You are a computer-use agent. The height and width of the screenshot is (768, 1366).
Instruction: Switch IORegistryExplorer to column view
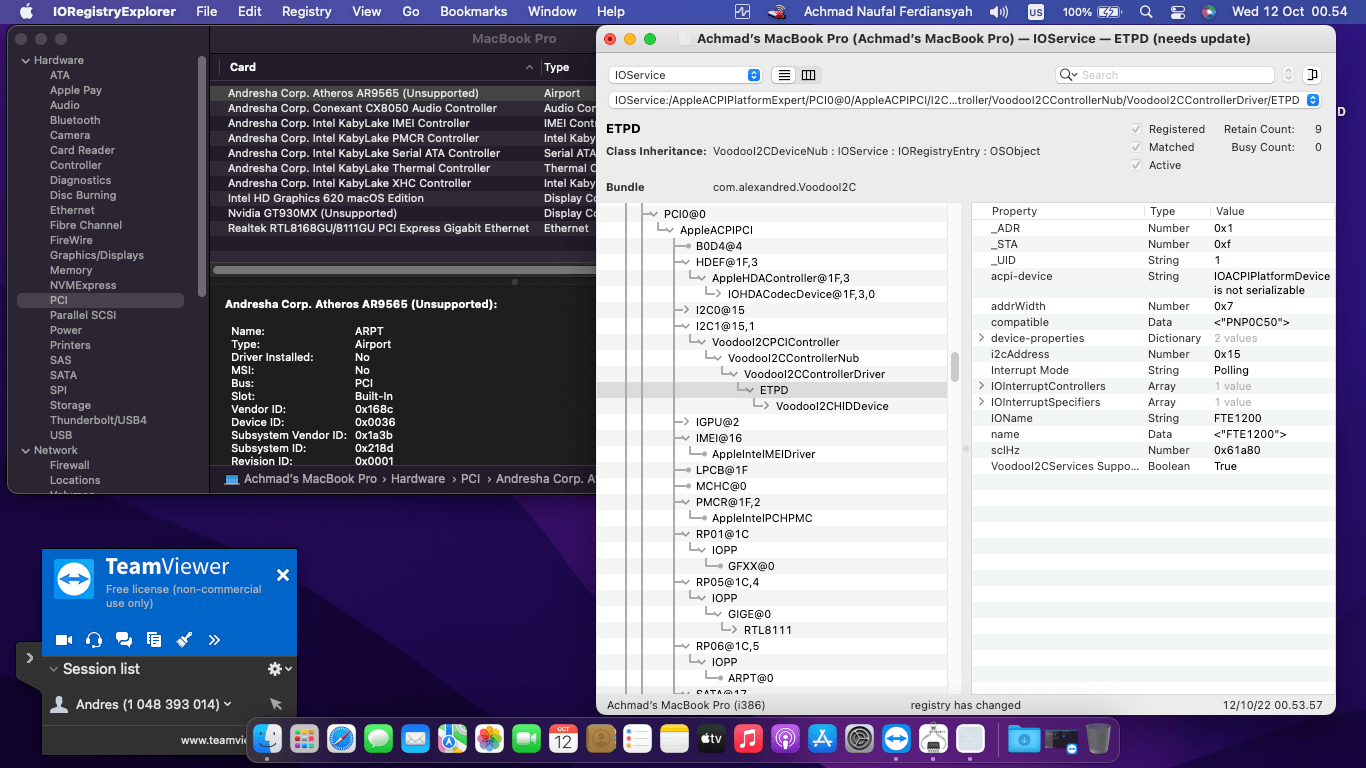(808, 75)
